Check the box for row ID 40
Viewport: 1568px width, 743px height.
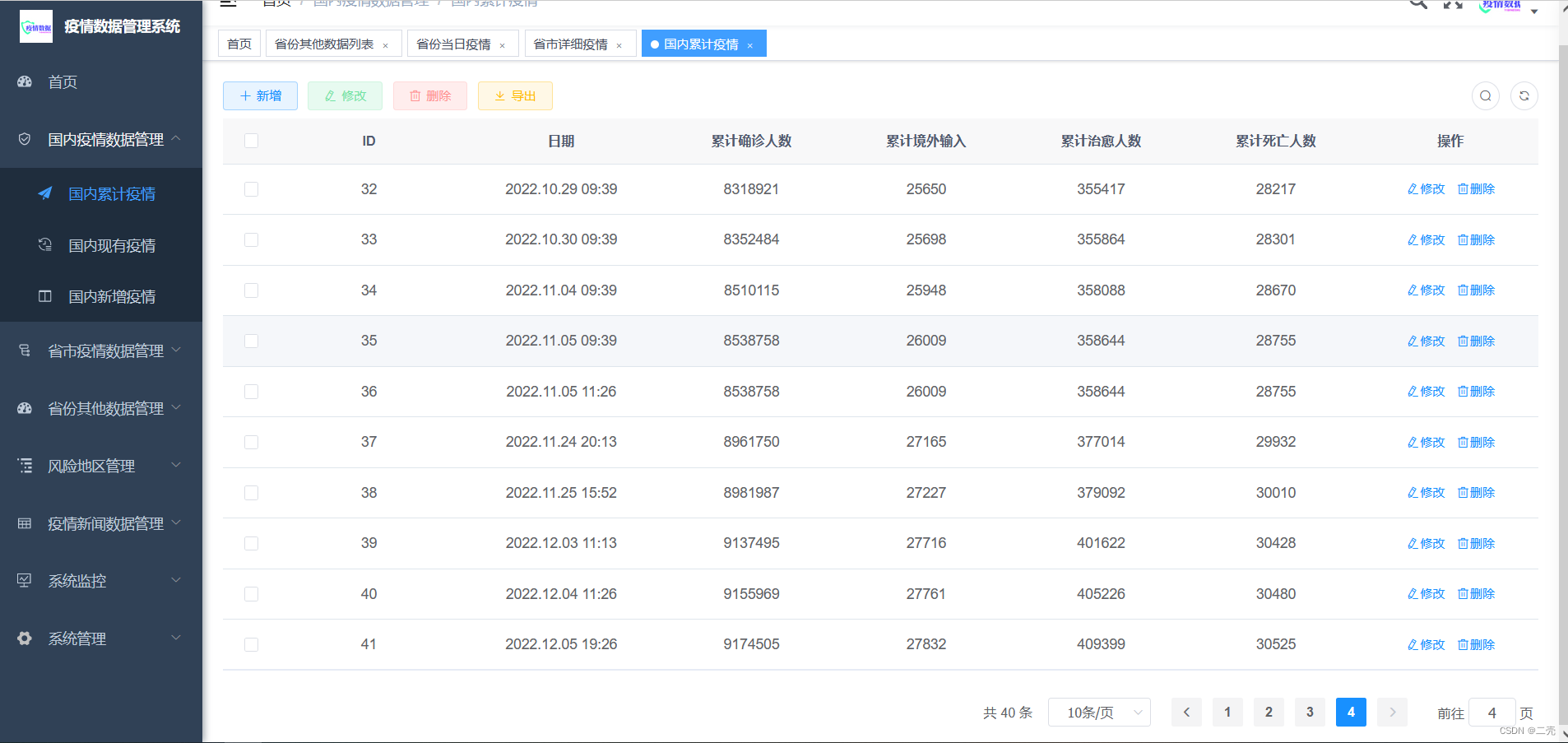252,594
